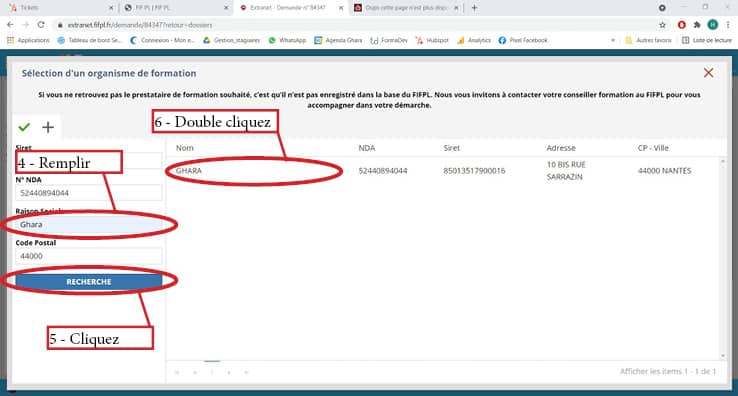Click the results table scrollbar down arrow
Viewport: 738px width, 396px height.
(x=723, y=356)
